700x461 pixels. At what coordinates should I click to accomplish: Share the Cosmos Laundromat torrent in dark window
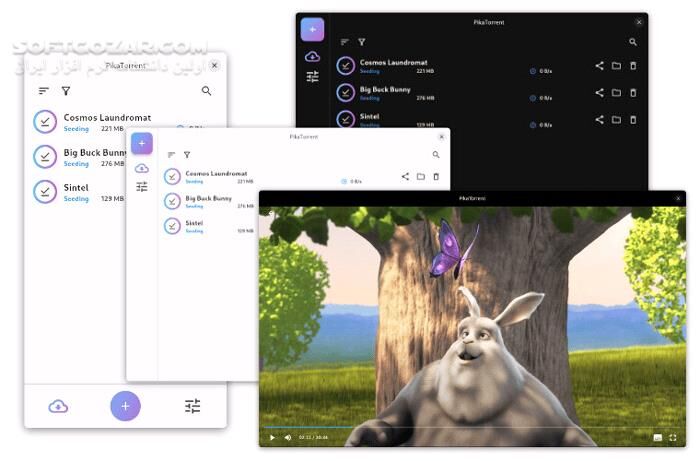599,66
